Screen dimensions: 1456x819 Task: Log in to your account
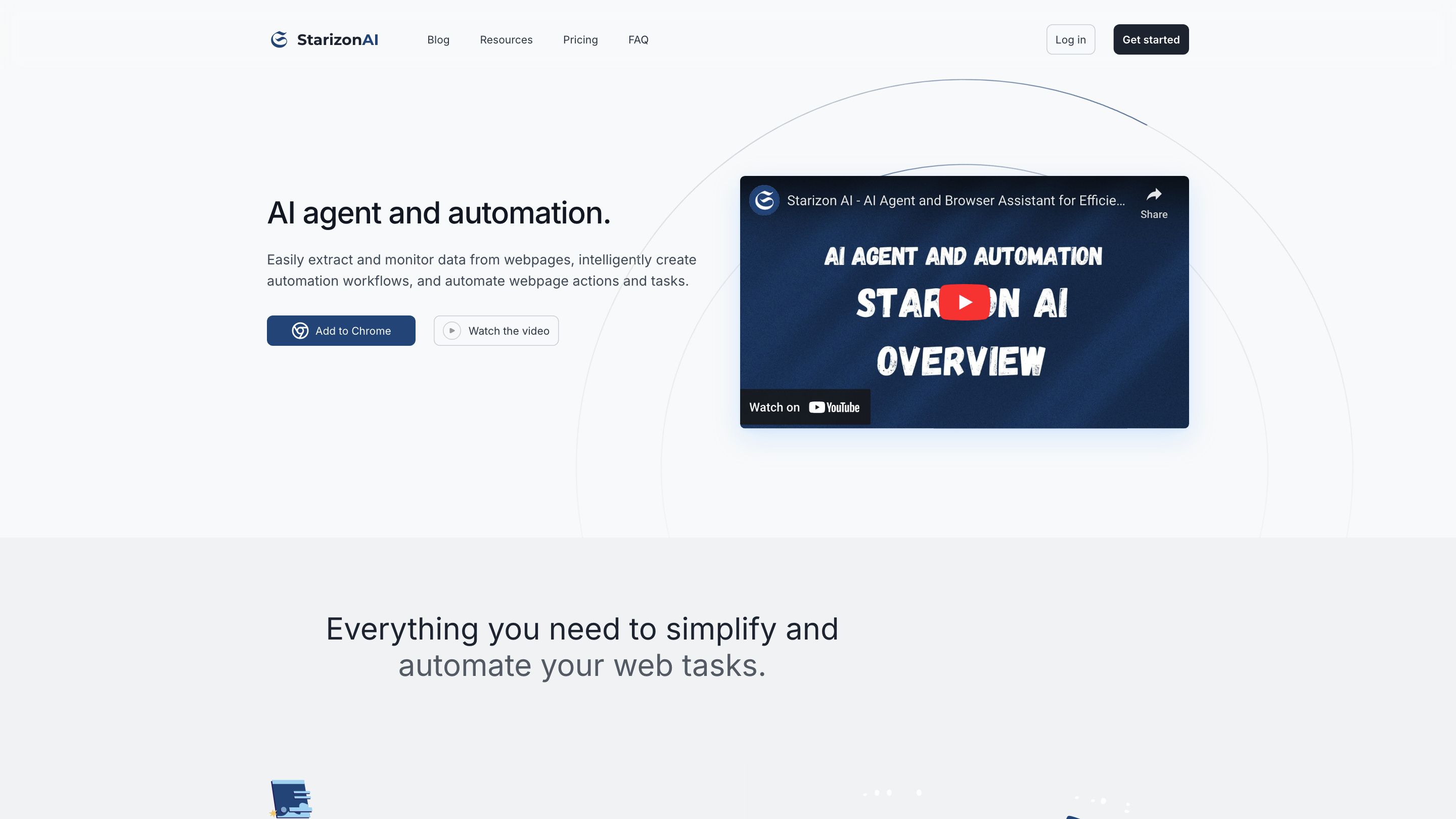[x=1071, y=39]
